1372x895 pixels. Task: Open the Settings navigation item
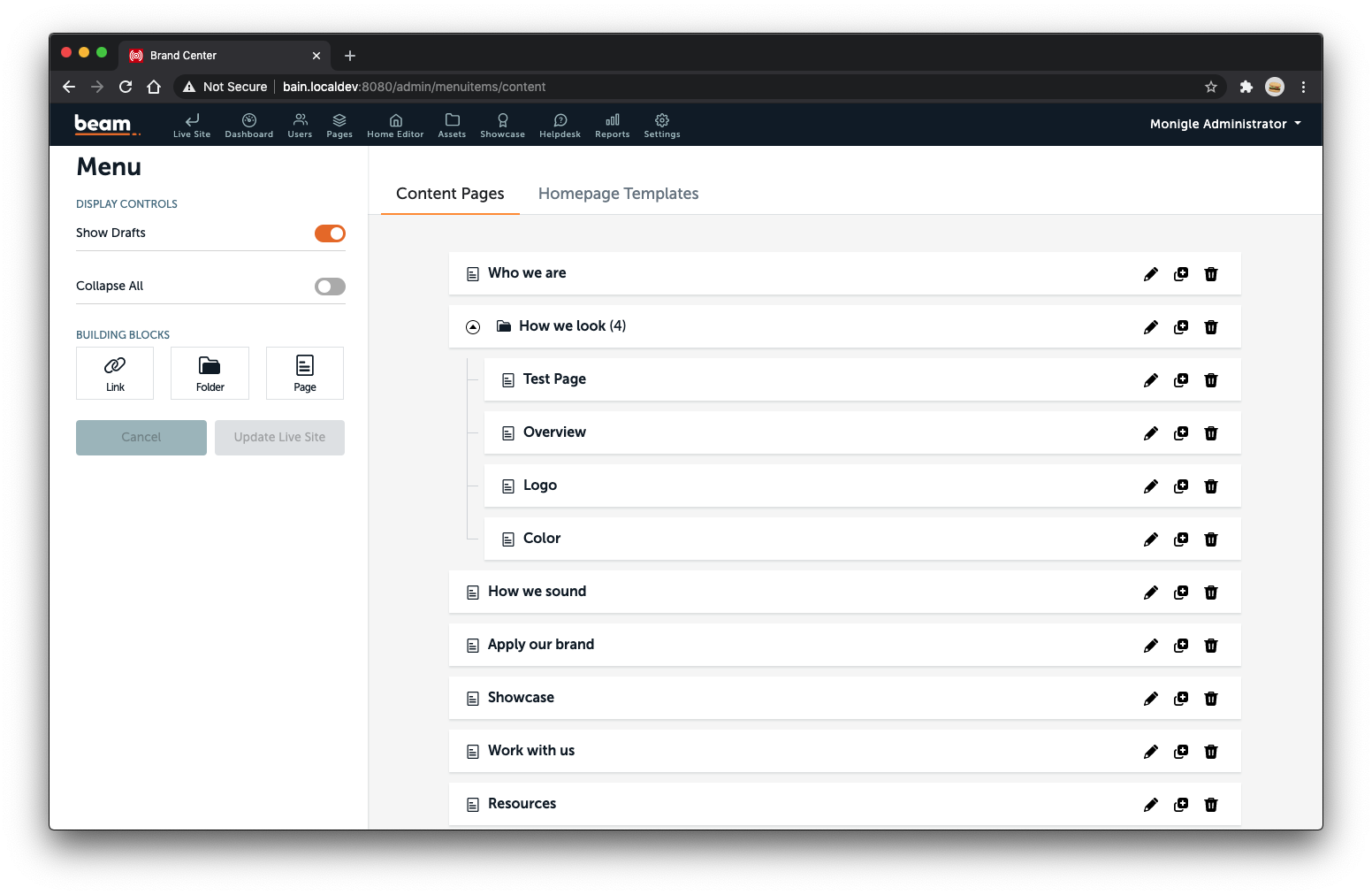point(662,126)
